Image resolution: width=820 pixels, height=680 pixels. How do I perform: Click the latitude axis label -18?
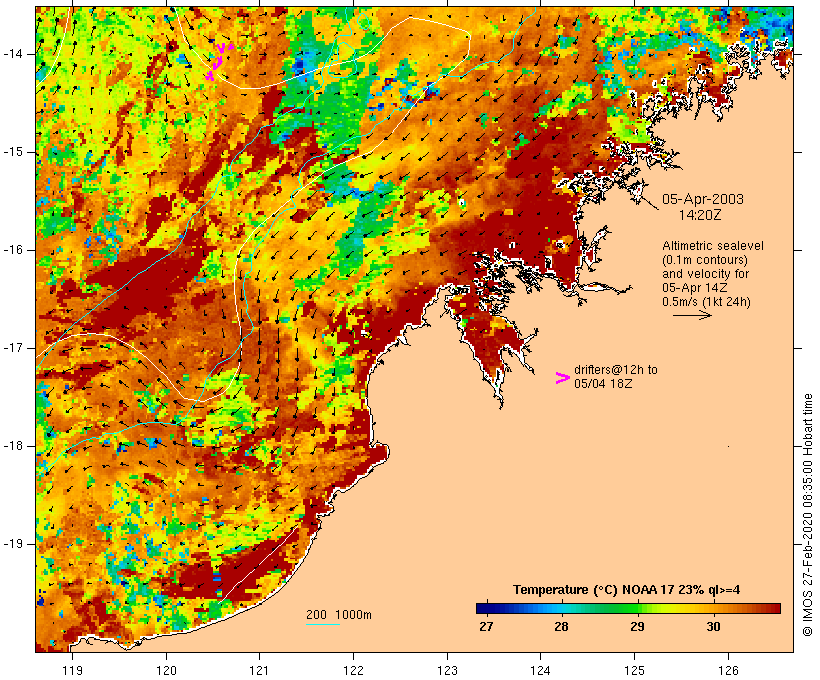[12, 446]
